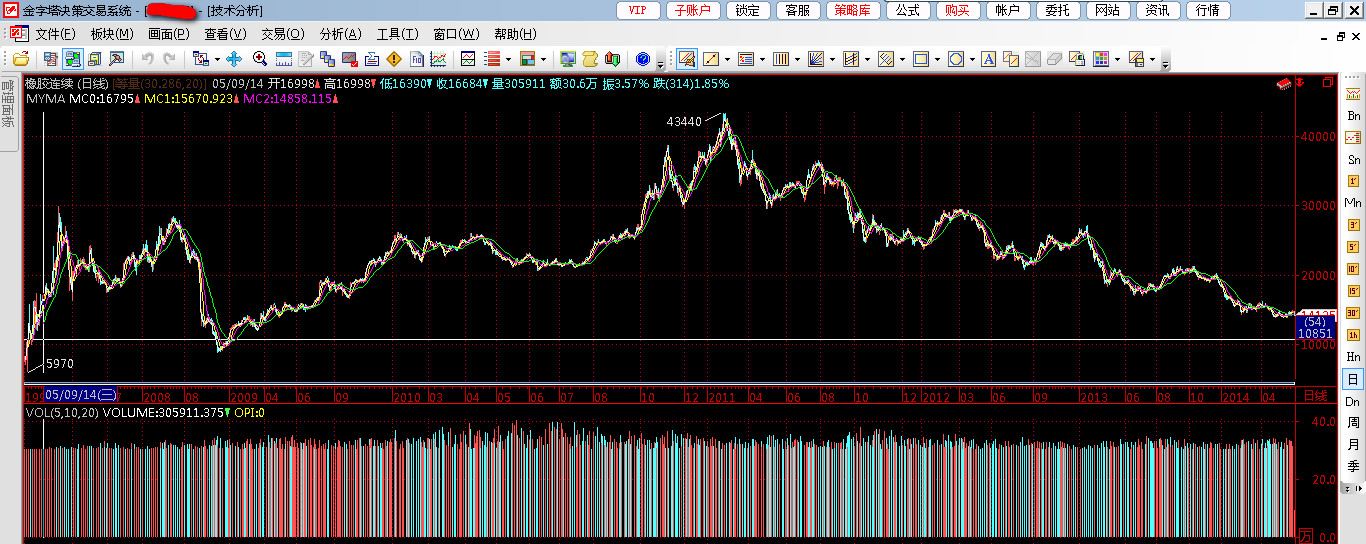This screenshot has width=1366, height=544.
Task: Switch to weekly period '周'
Action: pyautogui.click(x=1353, y=423)
